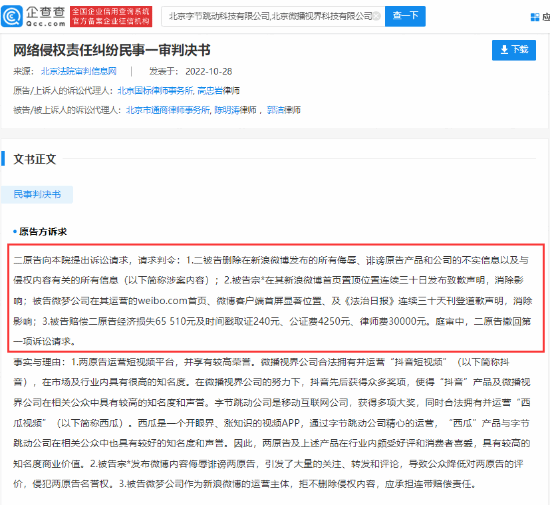Click the 查一下 search button
This screenshot has height=505, width=550.
pyautogui.click(x=405, y=16)
